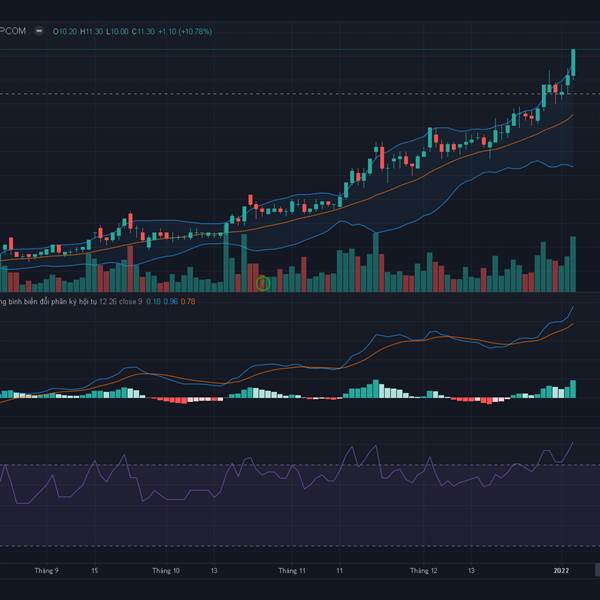Screen dimensions: 600x600
Task: Click the UPCOM symbol label
Action: [13, 31]
